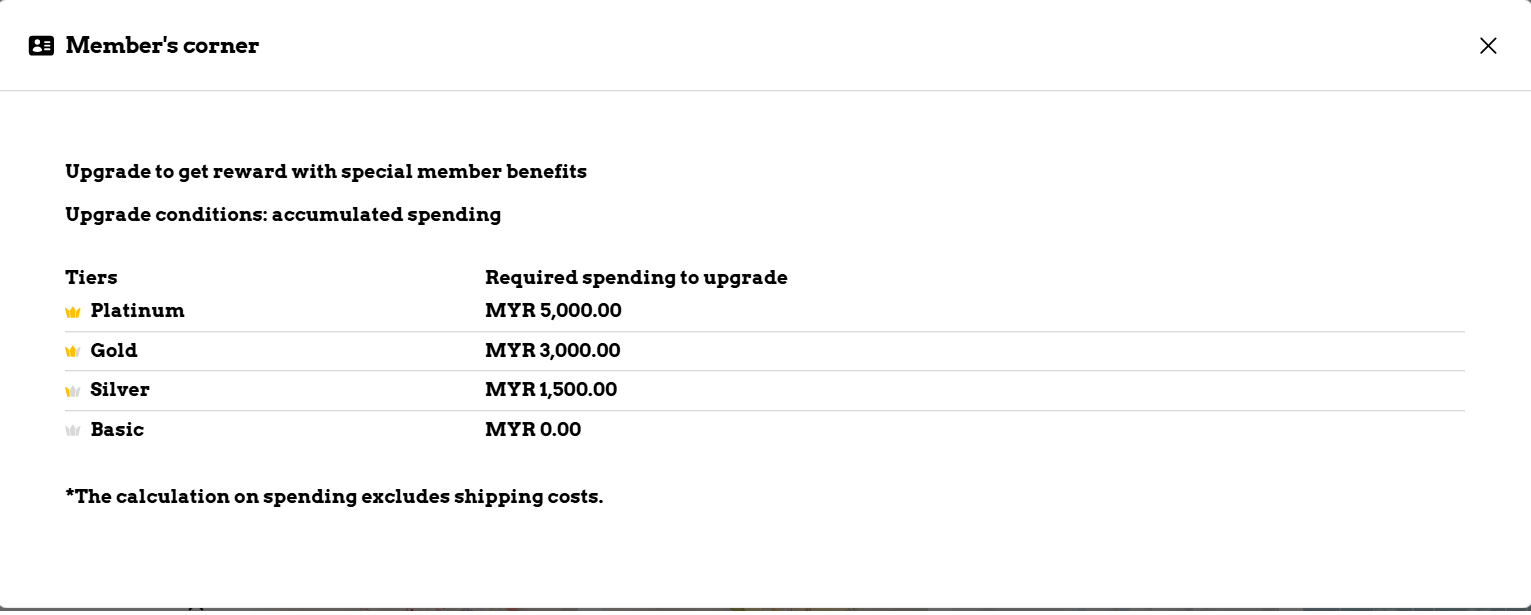Click the MYR 1,500.00 spending amount
Screen dimensions: 1531x615
point(551,390)
